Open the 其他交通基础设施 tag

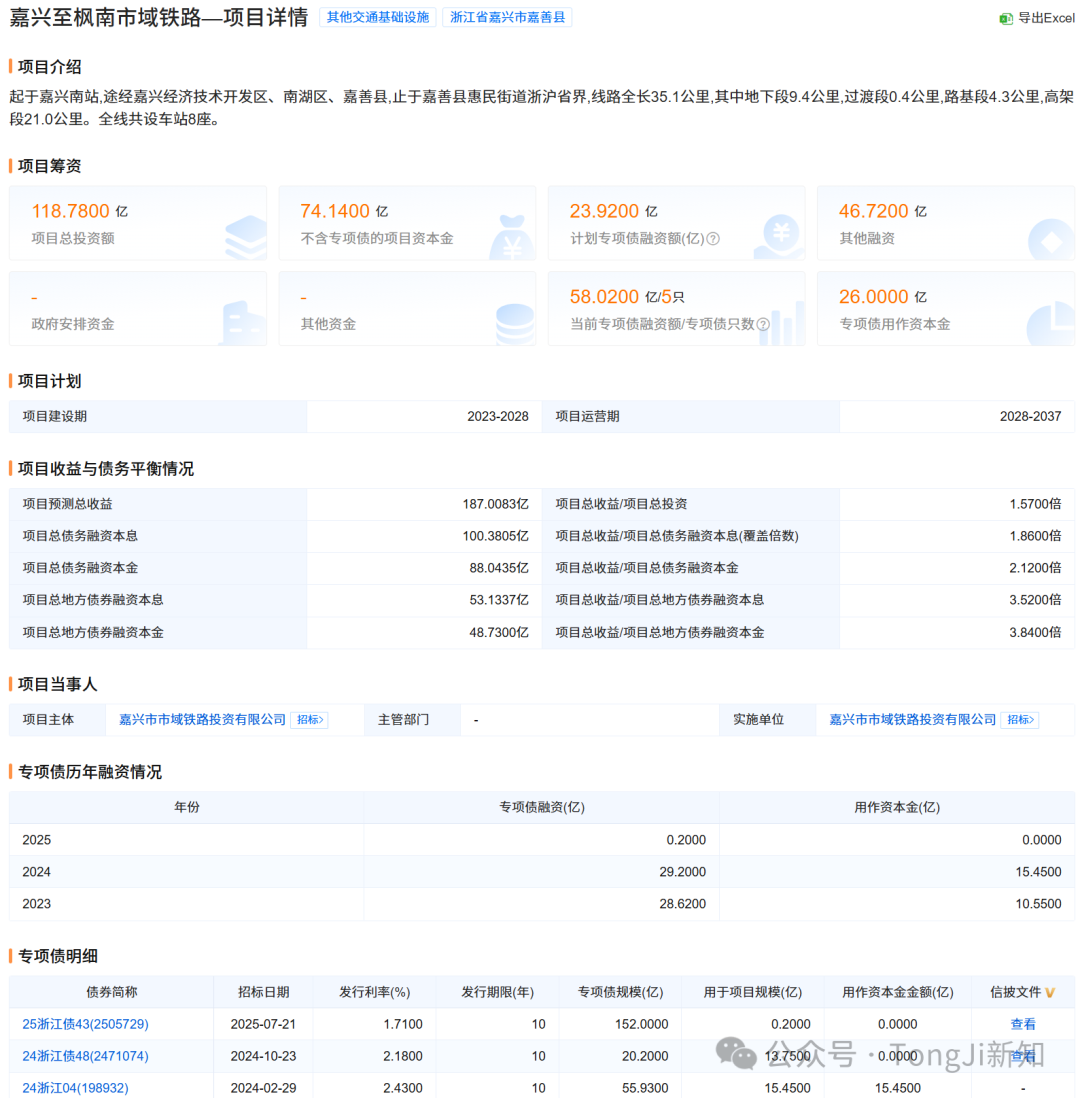pos(378,17)
